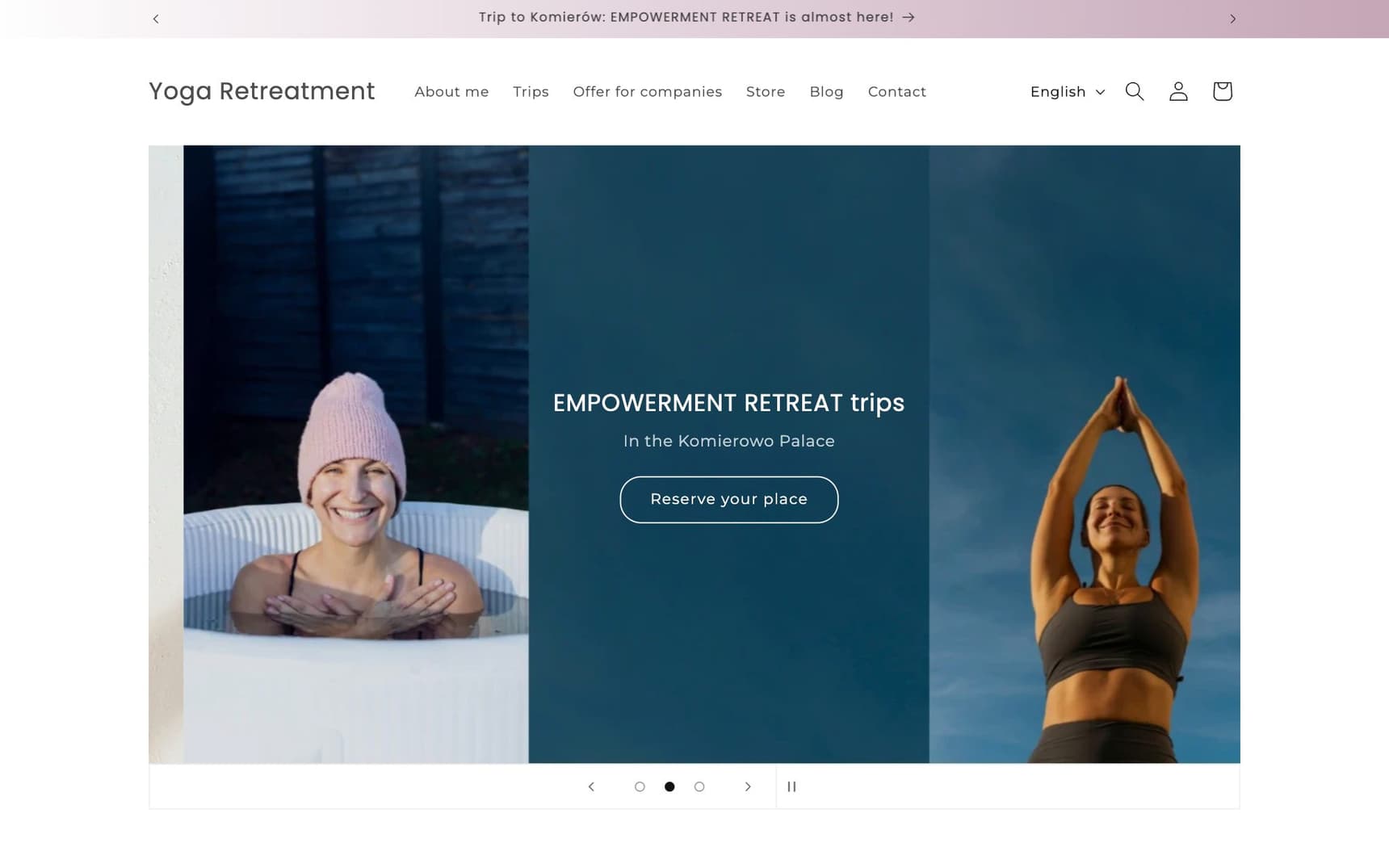Open Offer for companies page
Image resolution: width=1389 pixels, height=868 pixels.
pos(648,92)
